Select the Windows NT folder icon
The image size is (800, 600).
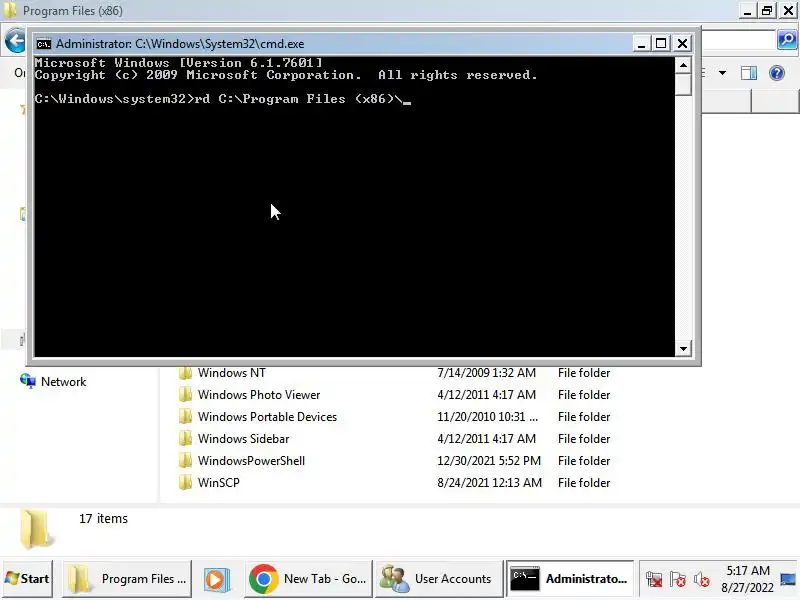pos(185,373)
